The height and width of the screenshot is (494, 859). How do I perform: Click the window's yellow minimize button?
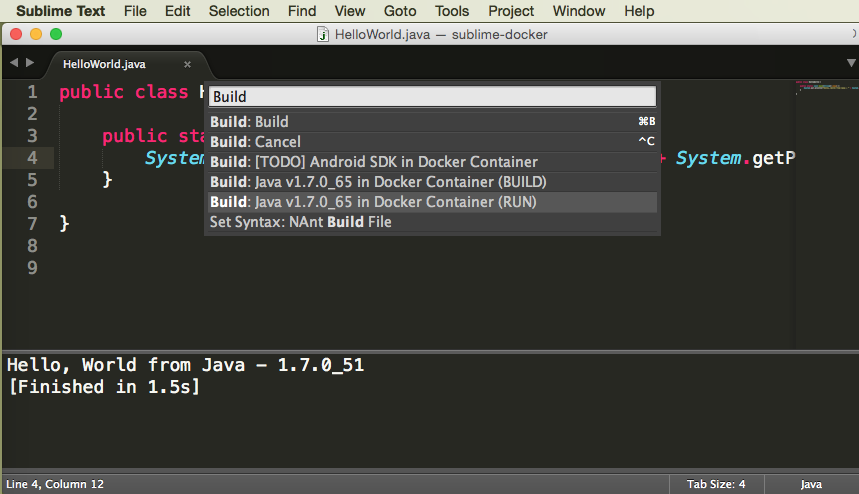pyautogui.click(x=36, y=35)
